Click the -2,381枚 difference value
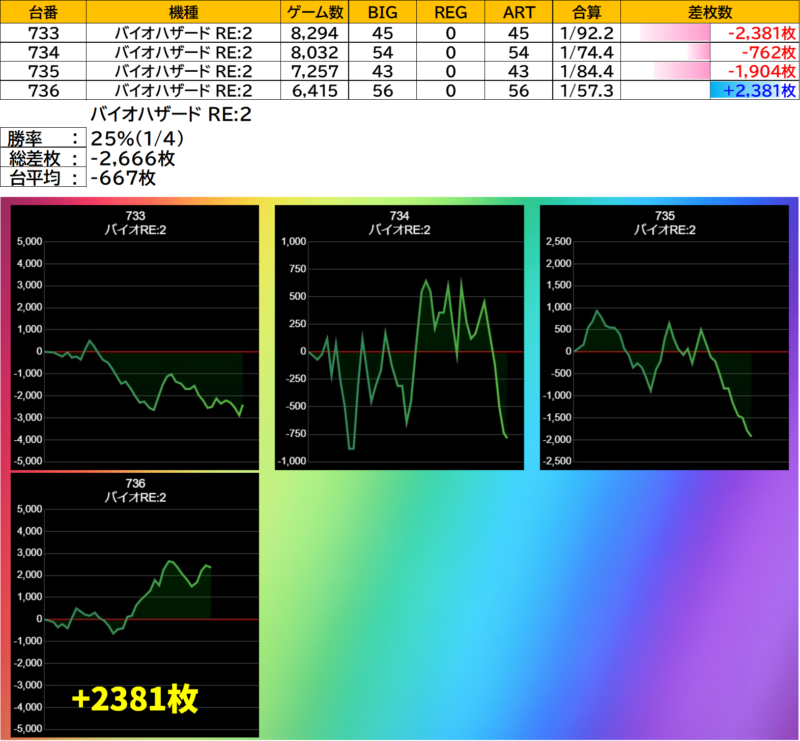 click(761, 33)
